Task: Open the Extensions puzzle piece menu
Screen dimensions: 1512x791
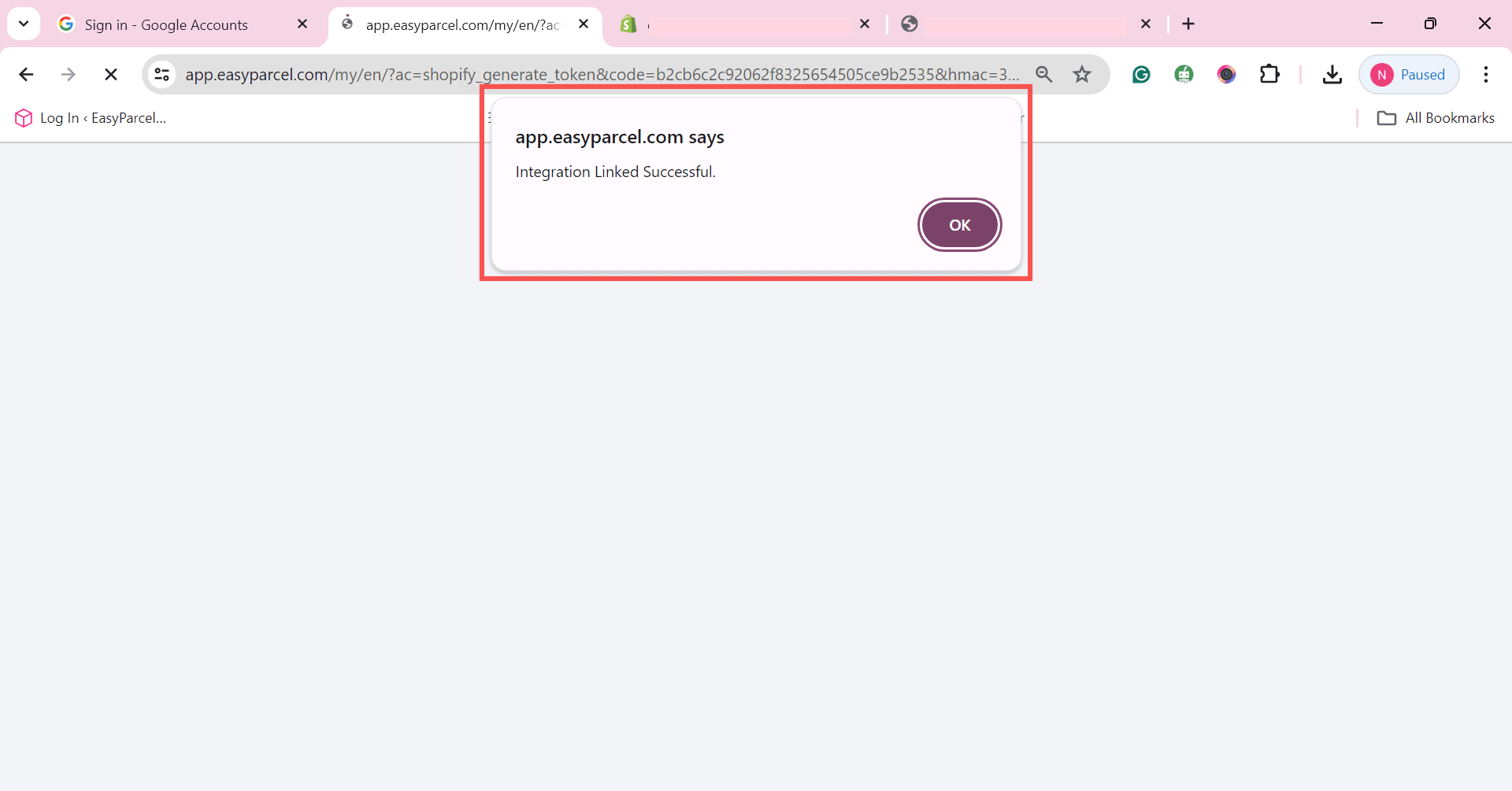Action: (1269, 74)
